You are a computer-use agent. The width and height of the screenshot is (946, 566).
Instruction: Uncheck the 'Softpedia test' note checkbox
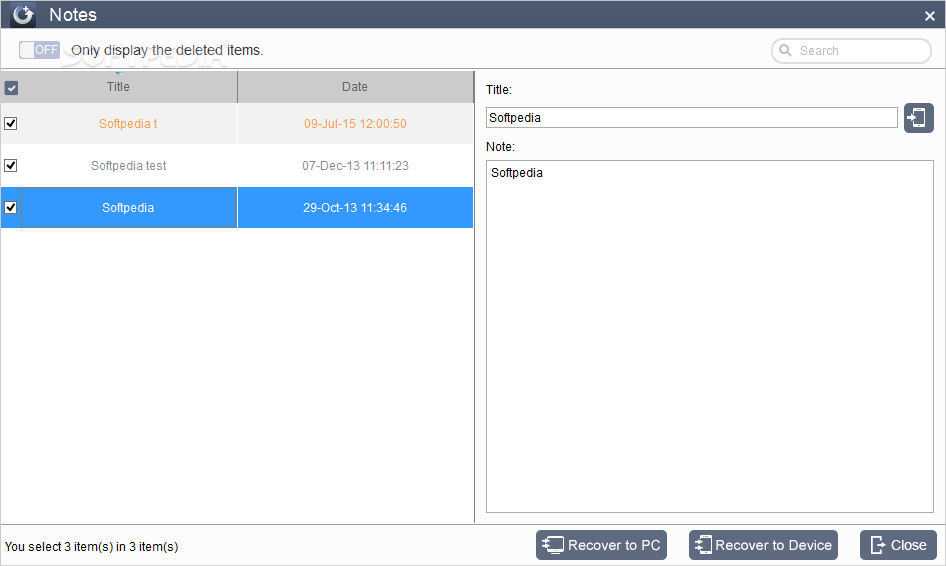click(x=10, y=165)
